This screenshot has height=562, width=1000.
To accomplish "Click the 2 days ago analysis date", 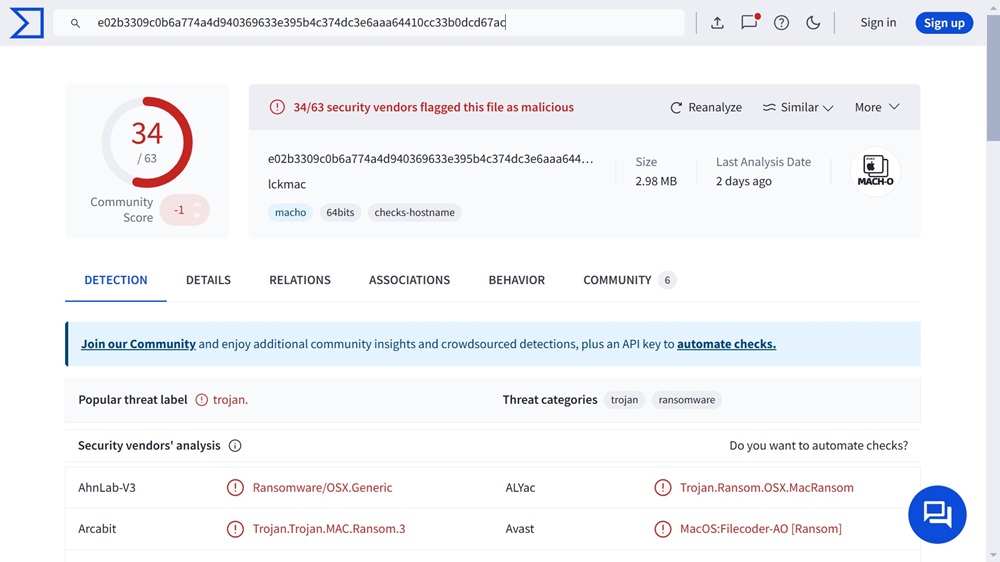I will pos(744,181).
